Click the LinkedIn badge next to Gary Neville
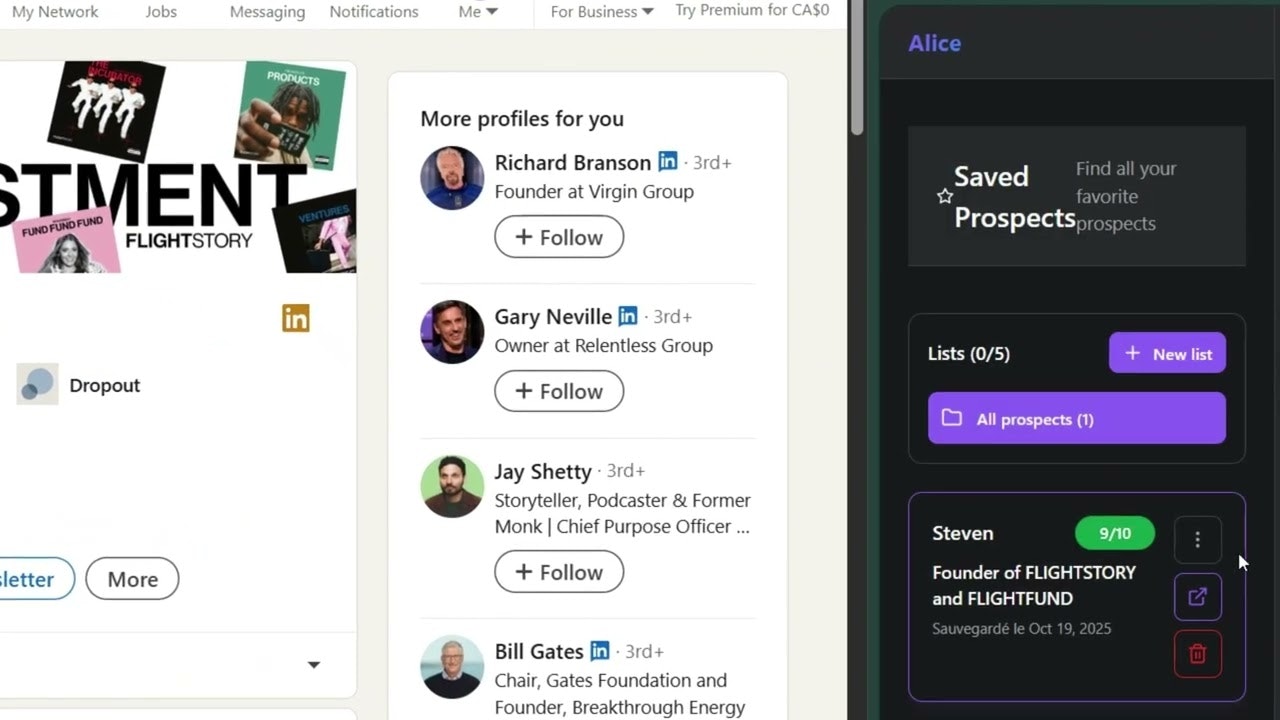 (628, 315)
